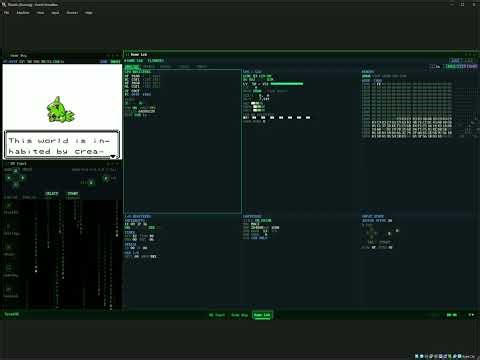The width and height of the screenshot is (480, 360).
Task: Open the Machine menu
Action: pyautogui.click(x=23, y=13)
